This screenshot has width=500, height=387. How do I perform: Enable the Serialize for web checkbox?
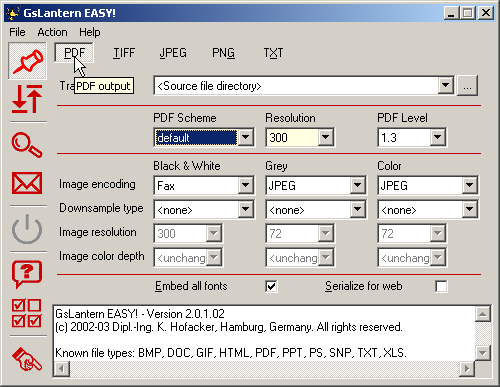point(441,286)
